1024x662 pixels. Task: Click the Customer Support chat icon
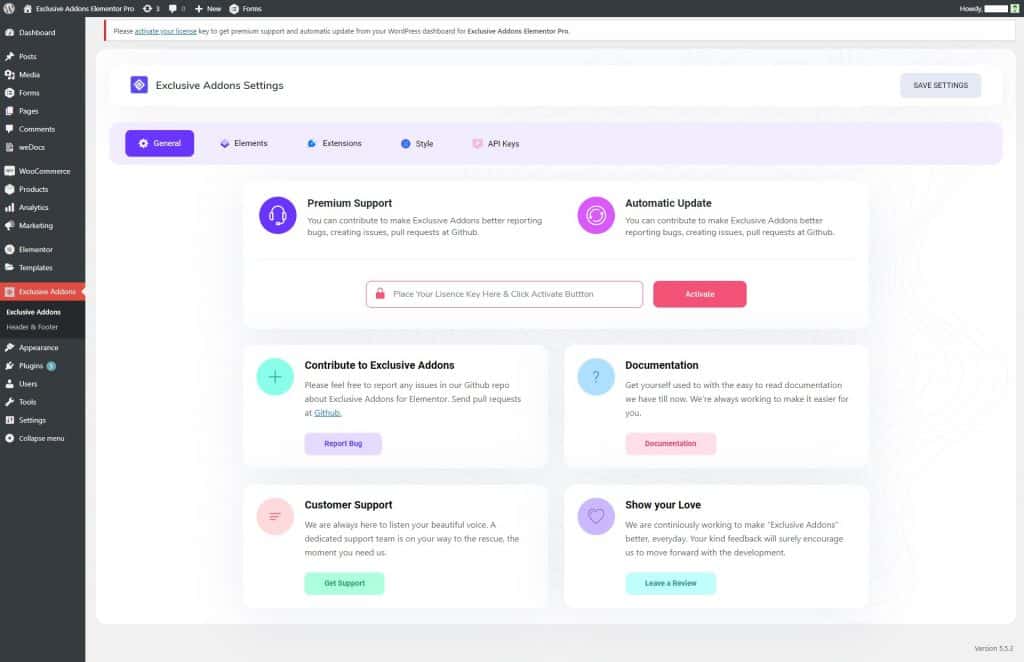pyautogui.click(x=275, y=516)
